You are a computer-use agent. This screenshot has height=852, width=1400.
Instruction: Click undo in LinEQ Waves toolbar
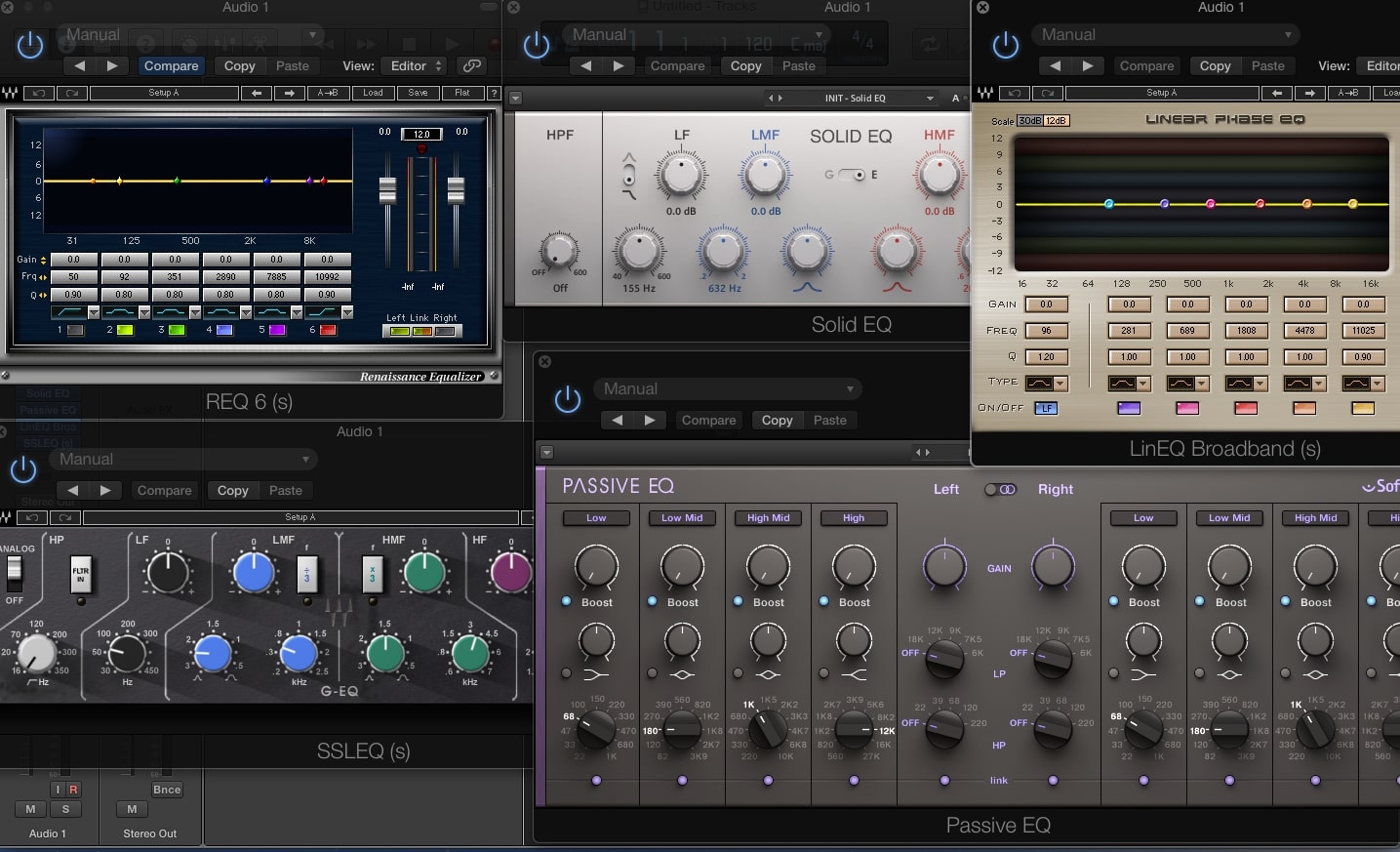point(1015,93)
